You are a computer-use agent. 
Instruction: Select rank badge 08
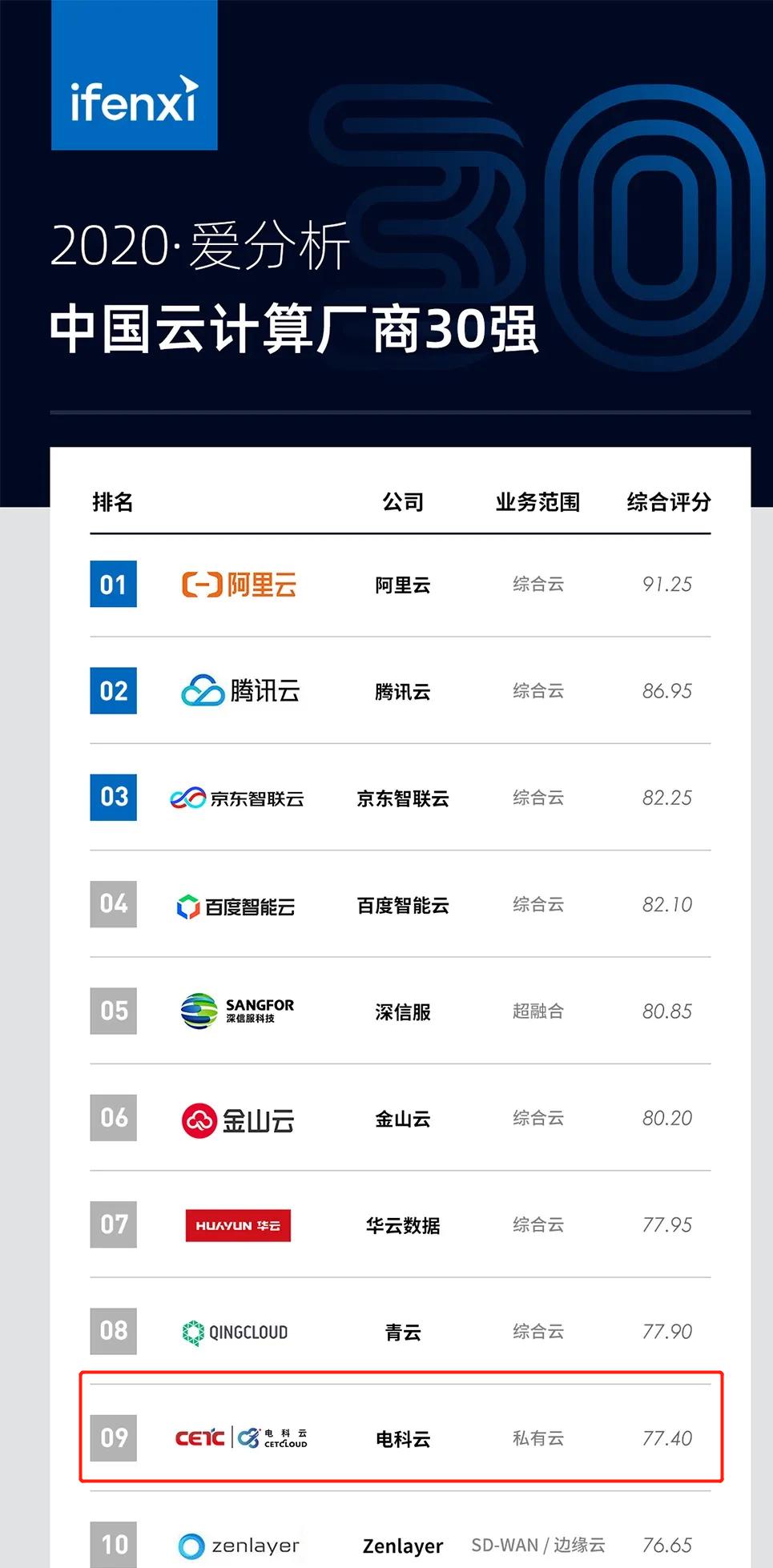(x=113, y=1331)
